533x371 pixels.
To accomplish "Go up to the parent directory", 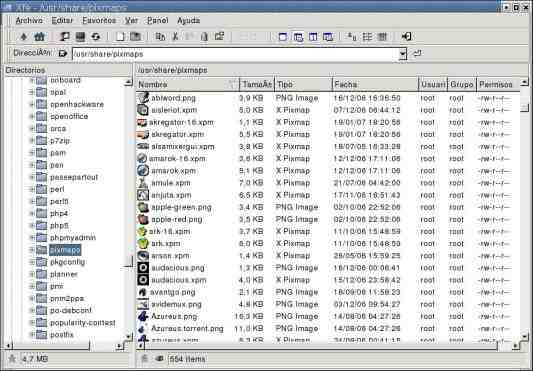I will click(23, 36).
